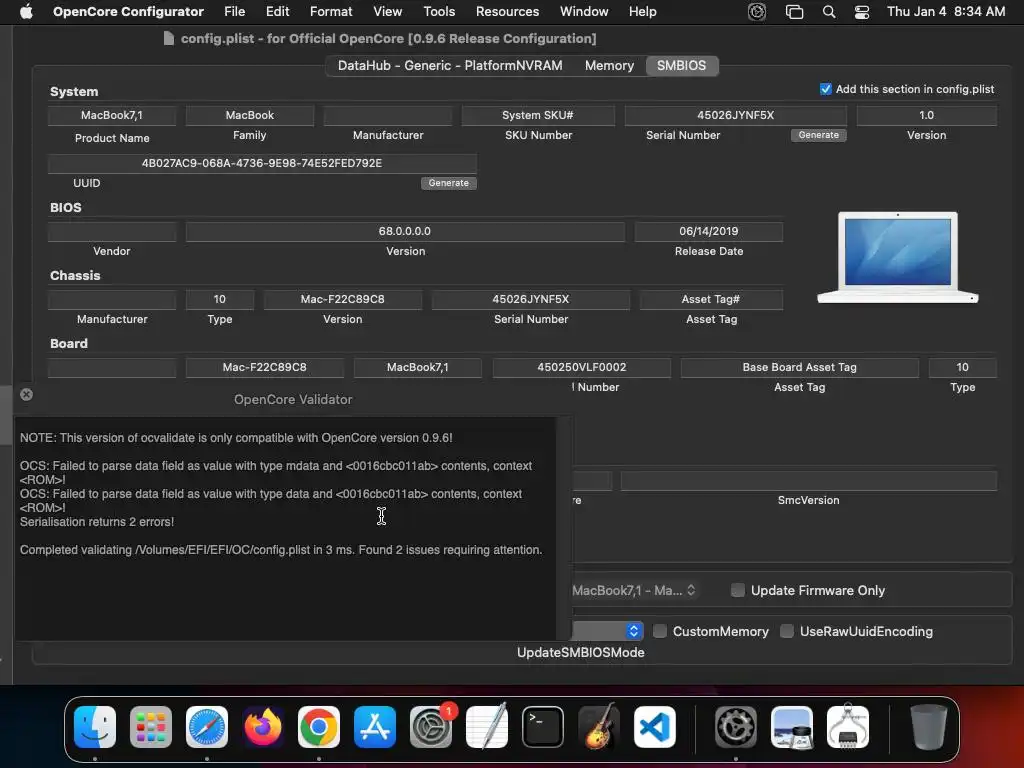Screen dimensions: 1024x768
Task: Open Finder from the Dock
Action: (95, 727)
